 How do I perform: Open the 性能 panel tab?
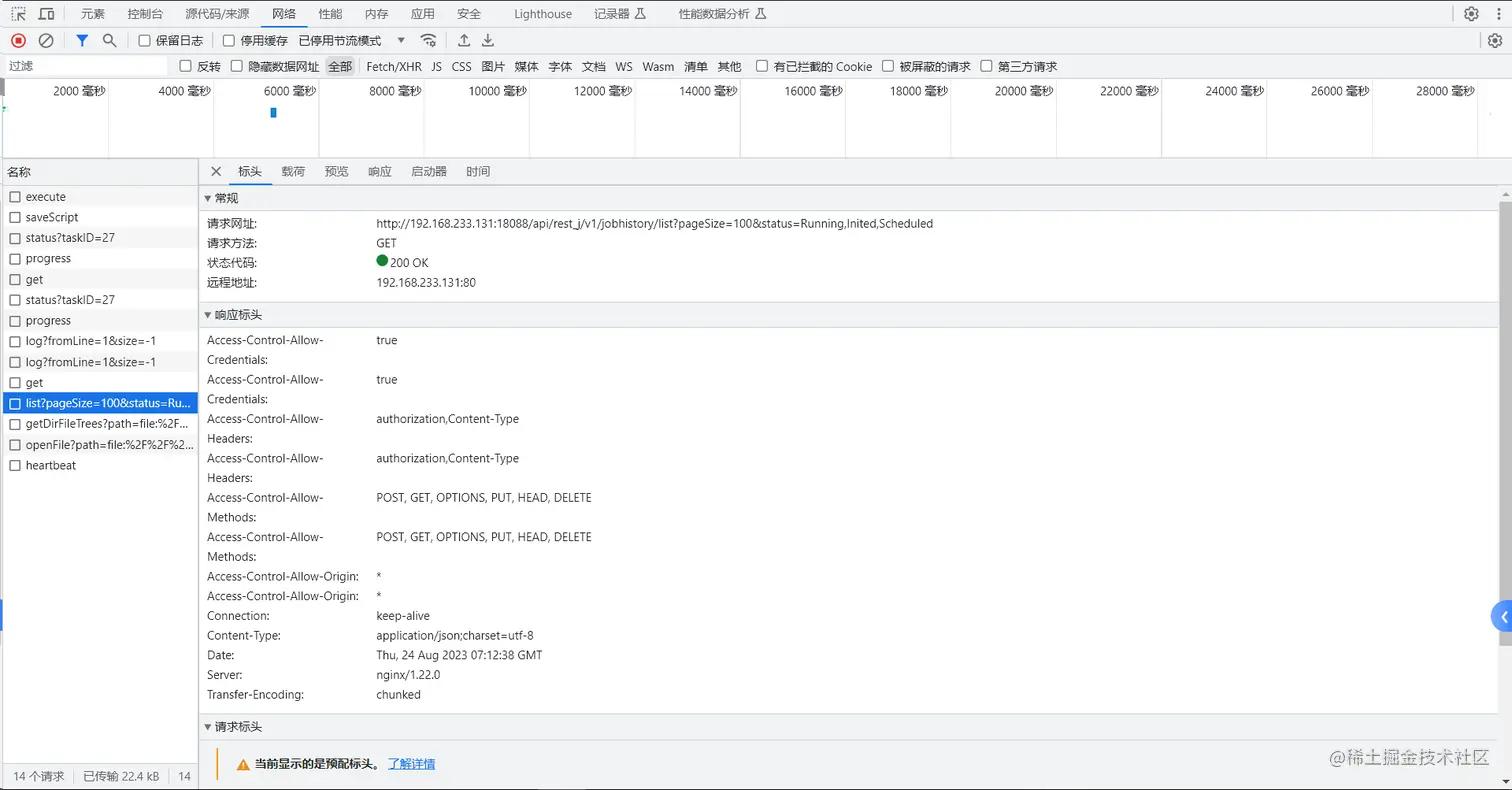pos(330,14)
